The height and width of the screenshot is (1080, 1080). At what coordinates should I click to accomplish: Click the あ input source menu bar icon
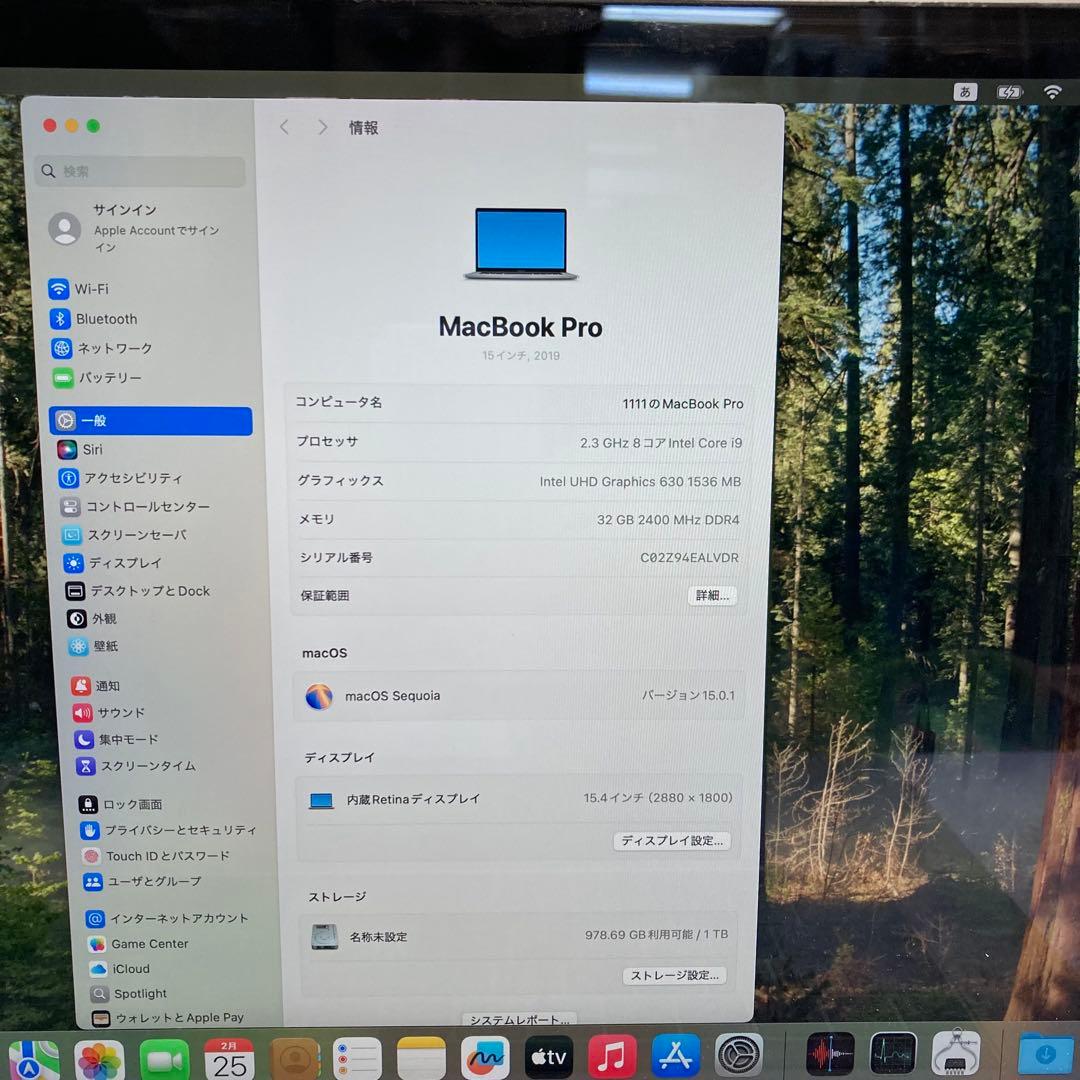965,92
